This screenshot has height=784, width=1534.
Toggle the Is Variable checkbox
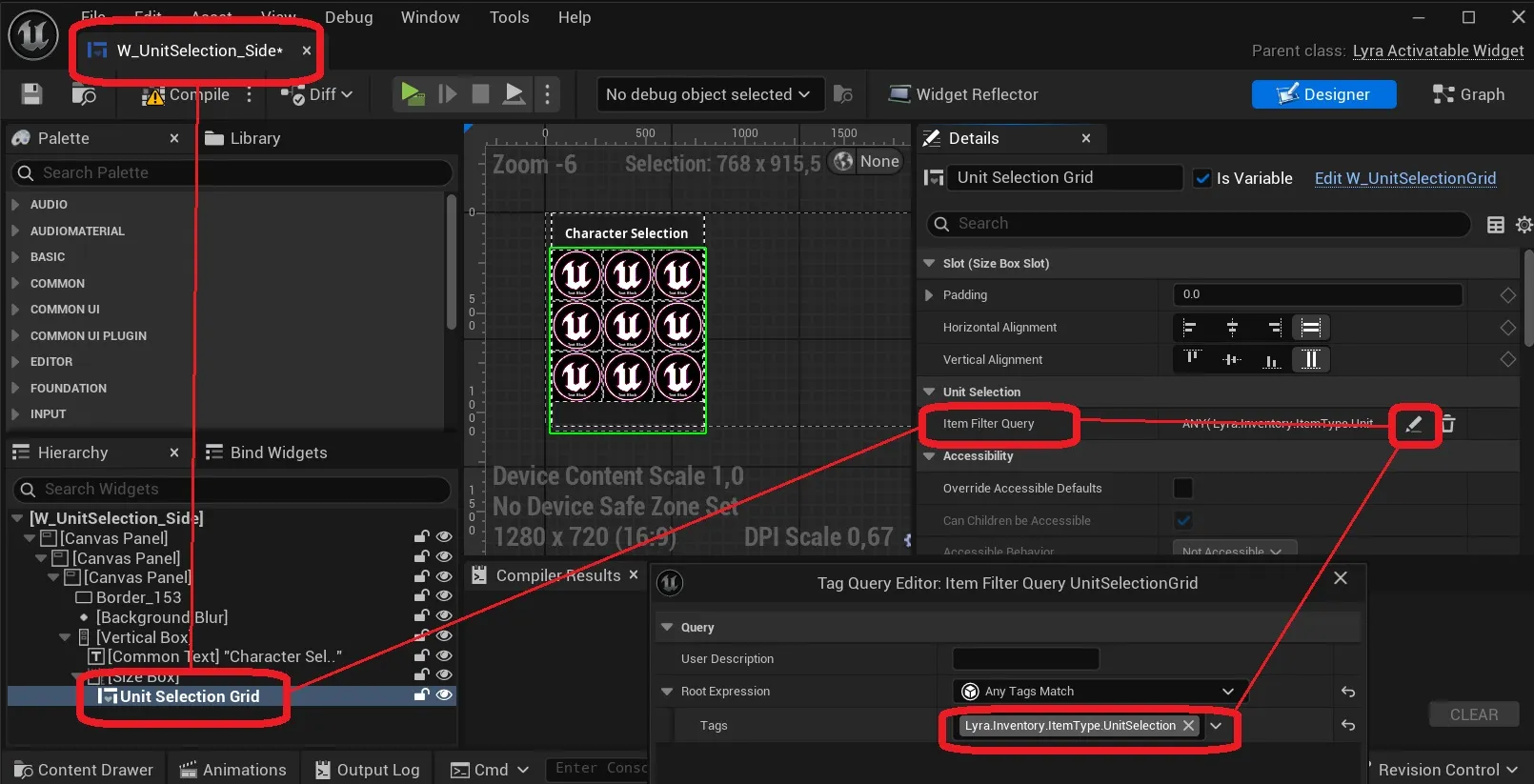coord(1202,178)
